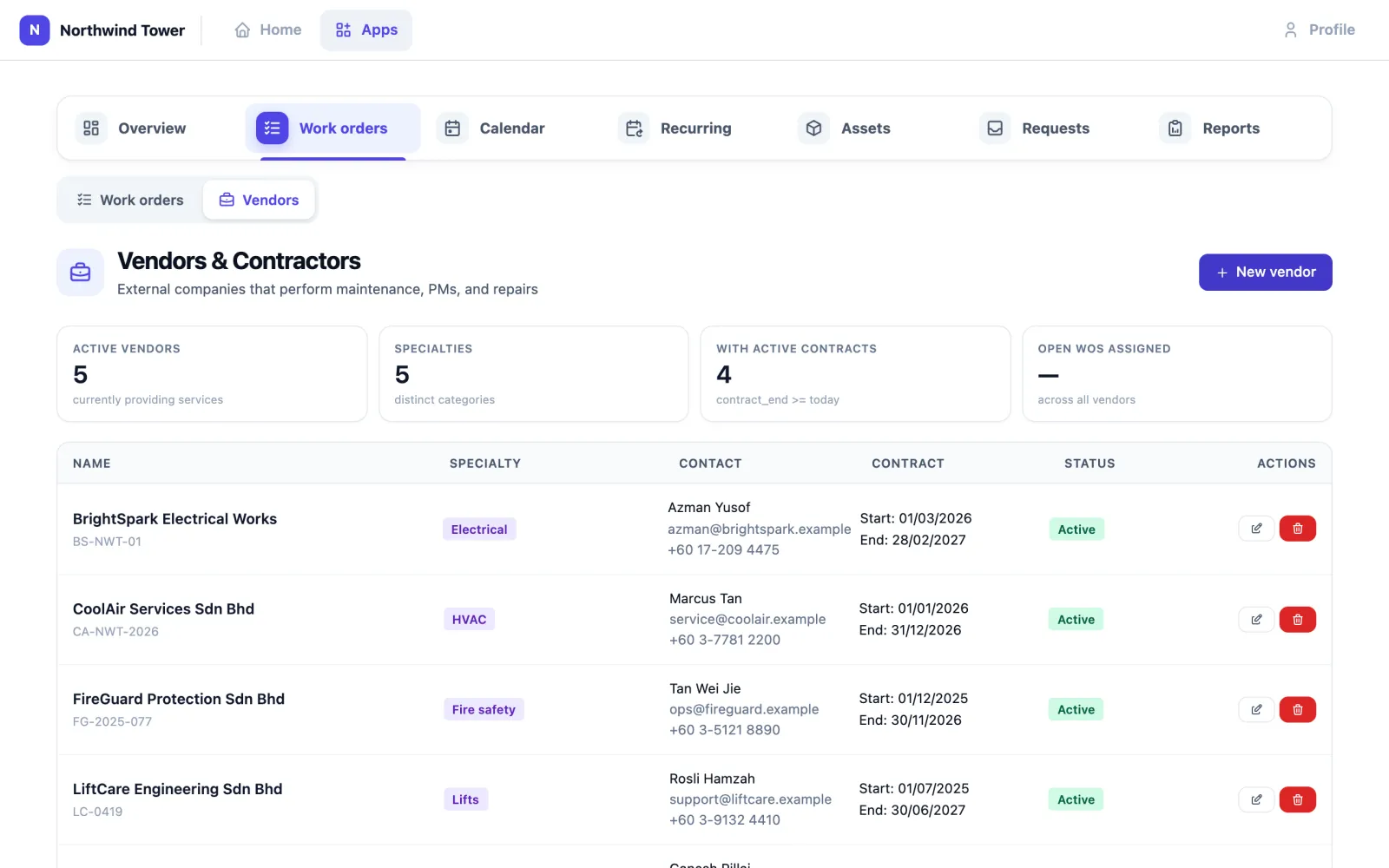Delete BrightSpark Electrical Works vendor
Image resolution: width=1389 pixels, height=868 pixels.
coord(1298,529)
